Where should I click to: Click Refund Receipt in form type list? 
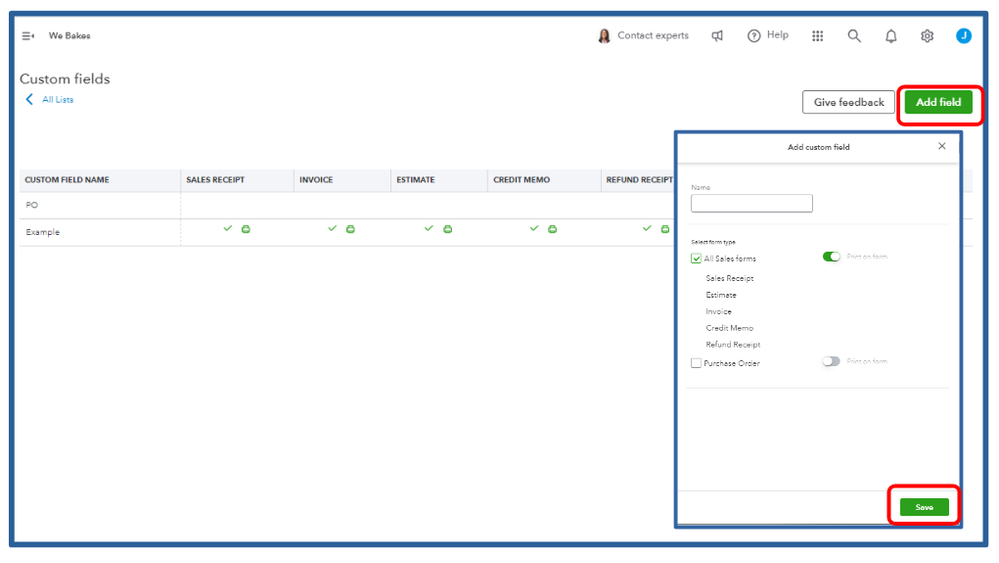tap(733, 345)
